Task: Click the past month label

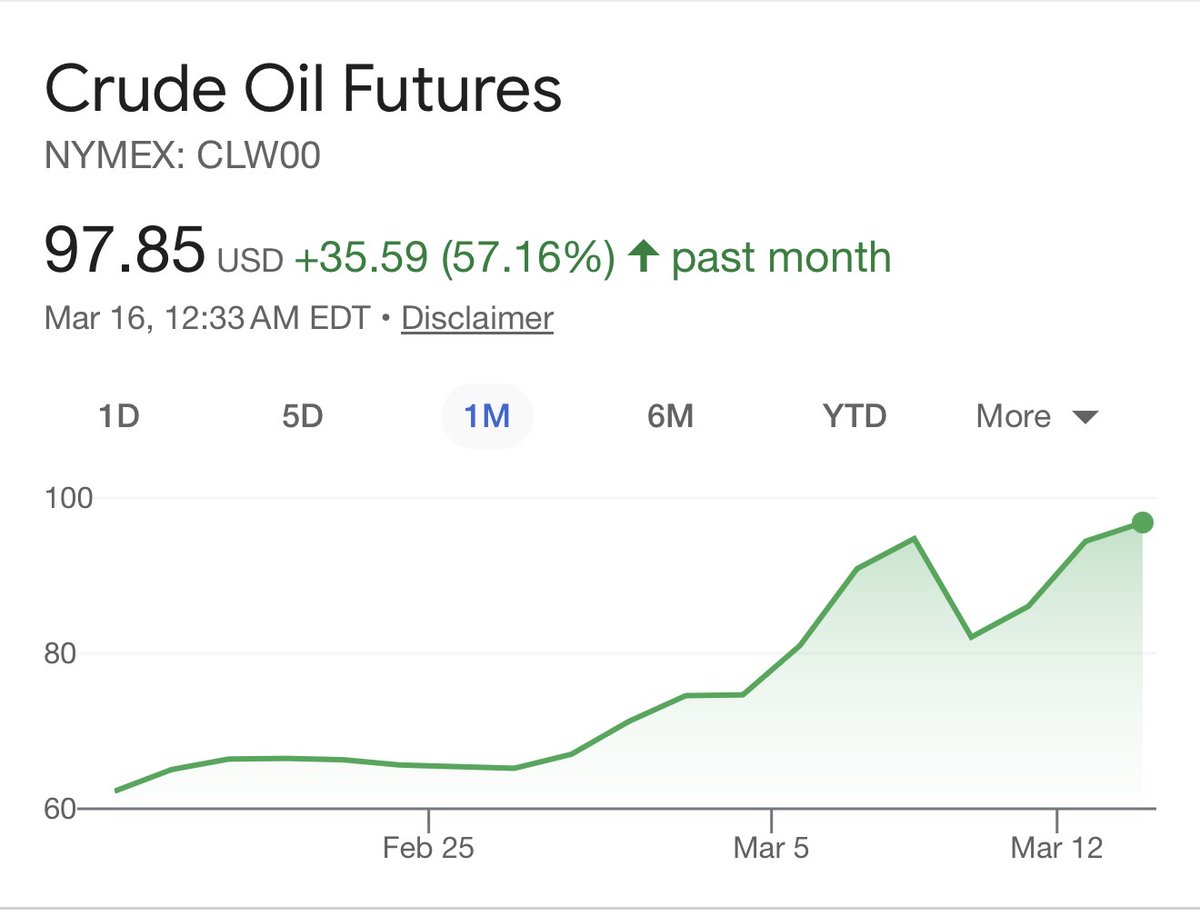Action: coord(781,257)
